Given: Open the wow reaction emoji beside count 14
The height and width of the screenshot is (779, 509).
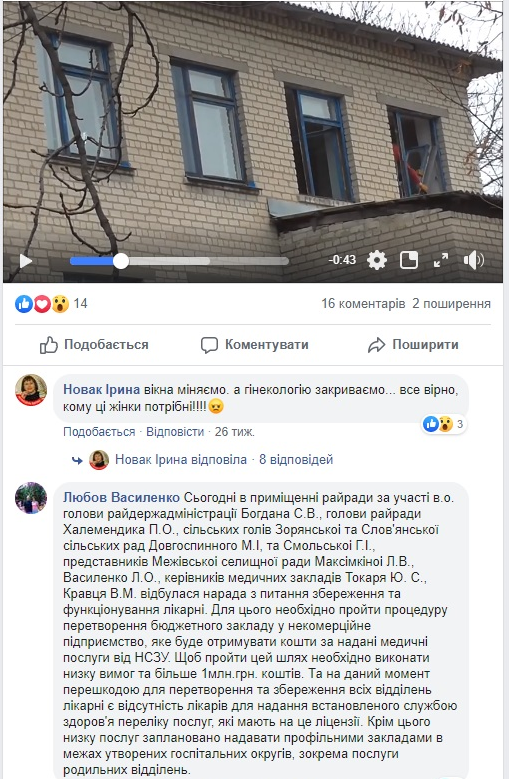Looking at the screenshot, I should [x=60, y=304].
